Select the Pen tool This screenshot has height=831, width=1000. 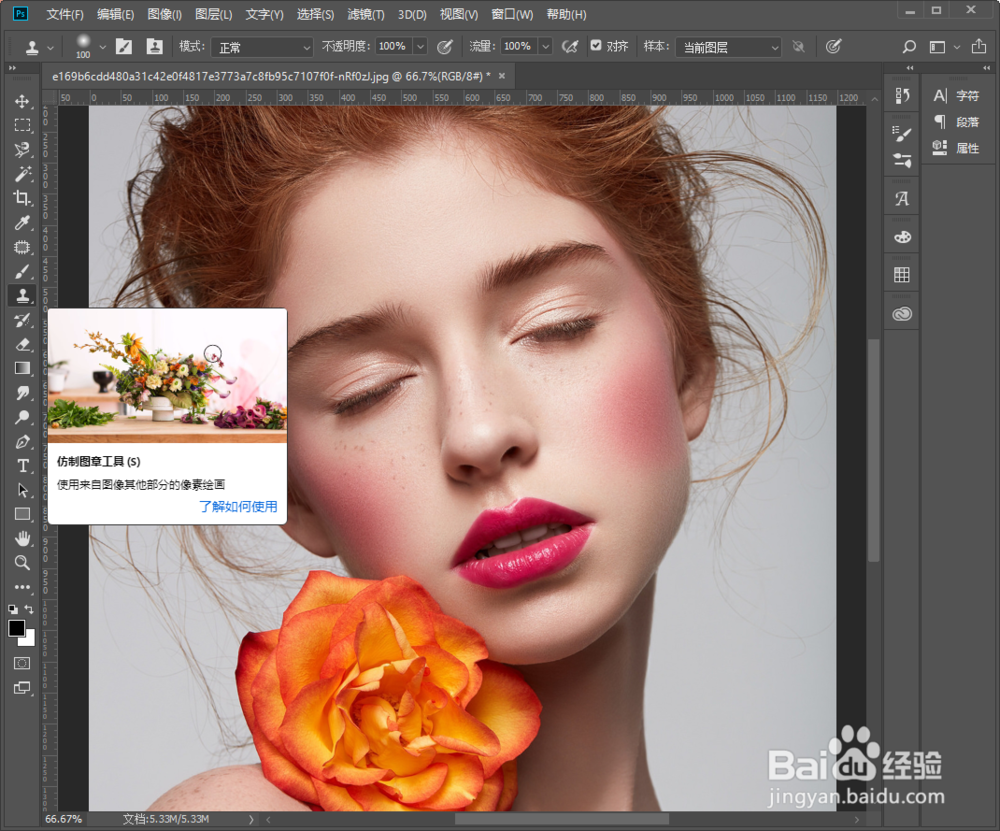[x=22, y=441]
